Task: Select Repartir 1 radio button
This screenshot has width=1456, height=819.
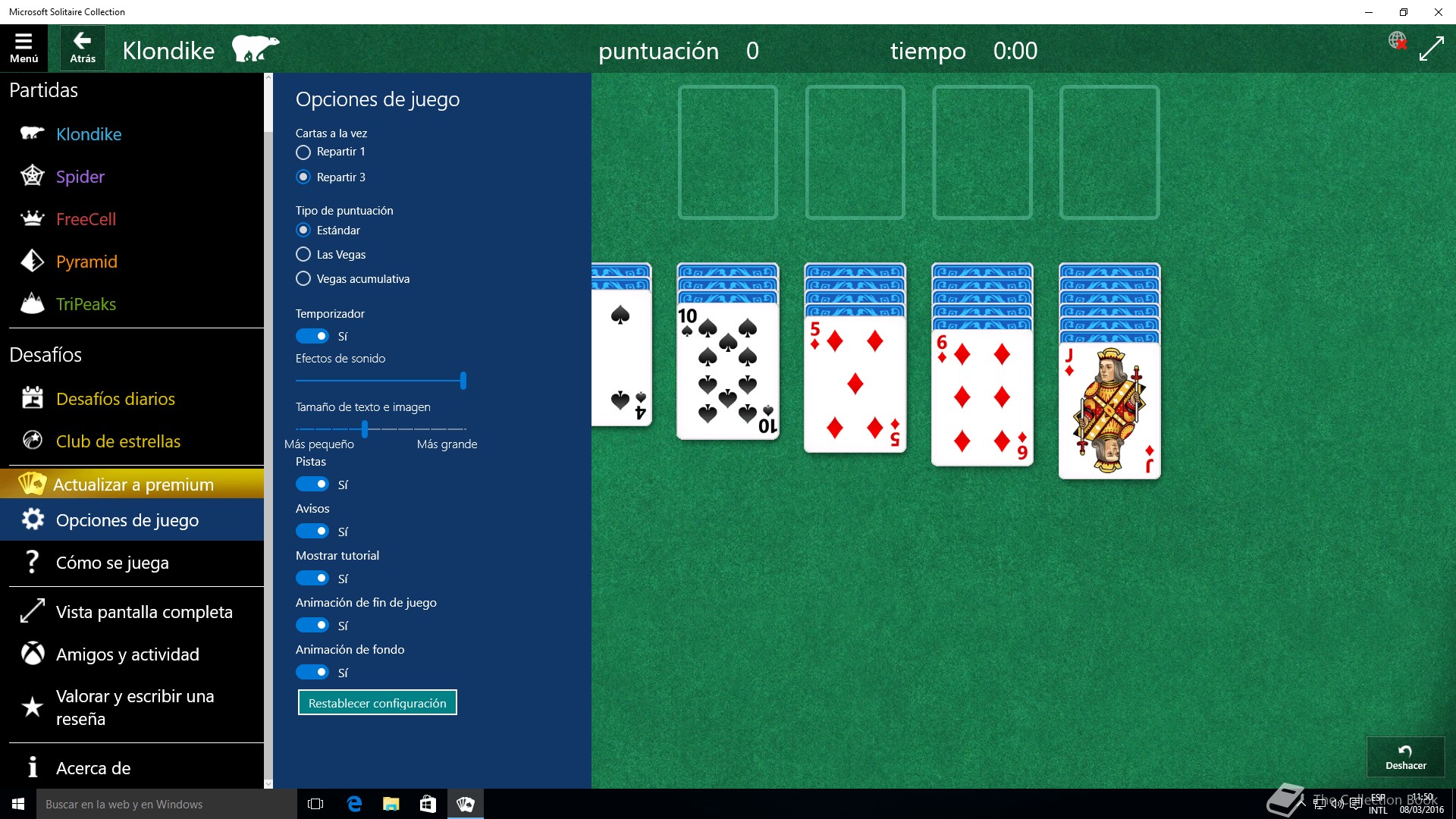Action: pos(303,152)
